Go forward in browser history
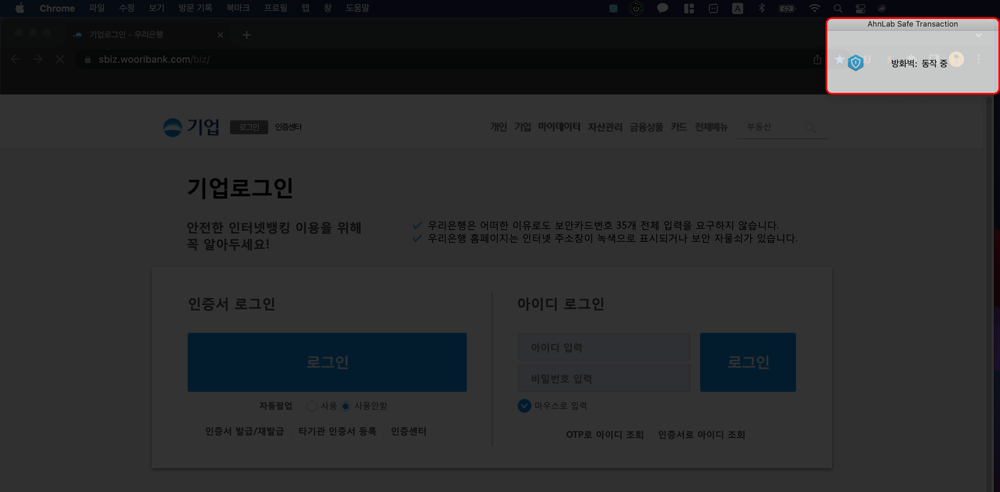The height and width of the screenshot is (492, 1000). 38,59
